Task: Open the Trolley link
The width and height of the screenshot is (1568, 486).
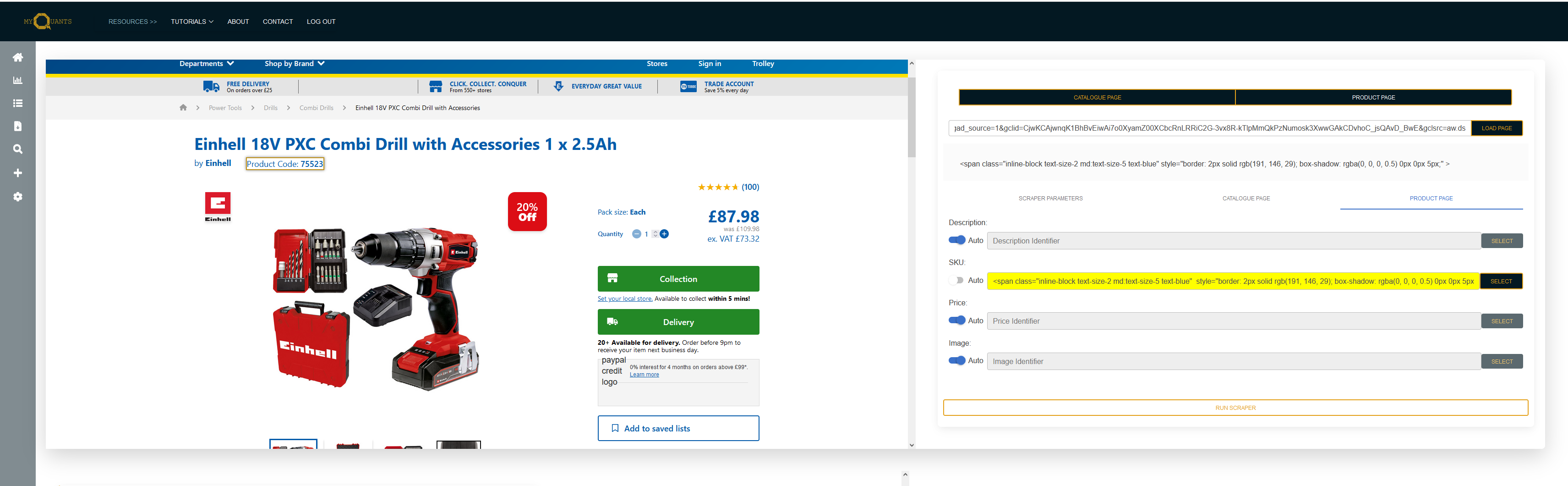Action: (x=763, y=63)
